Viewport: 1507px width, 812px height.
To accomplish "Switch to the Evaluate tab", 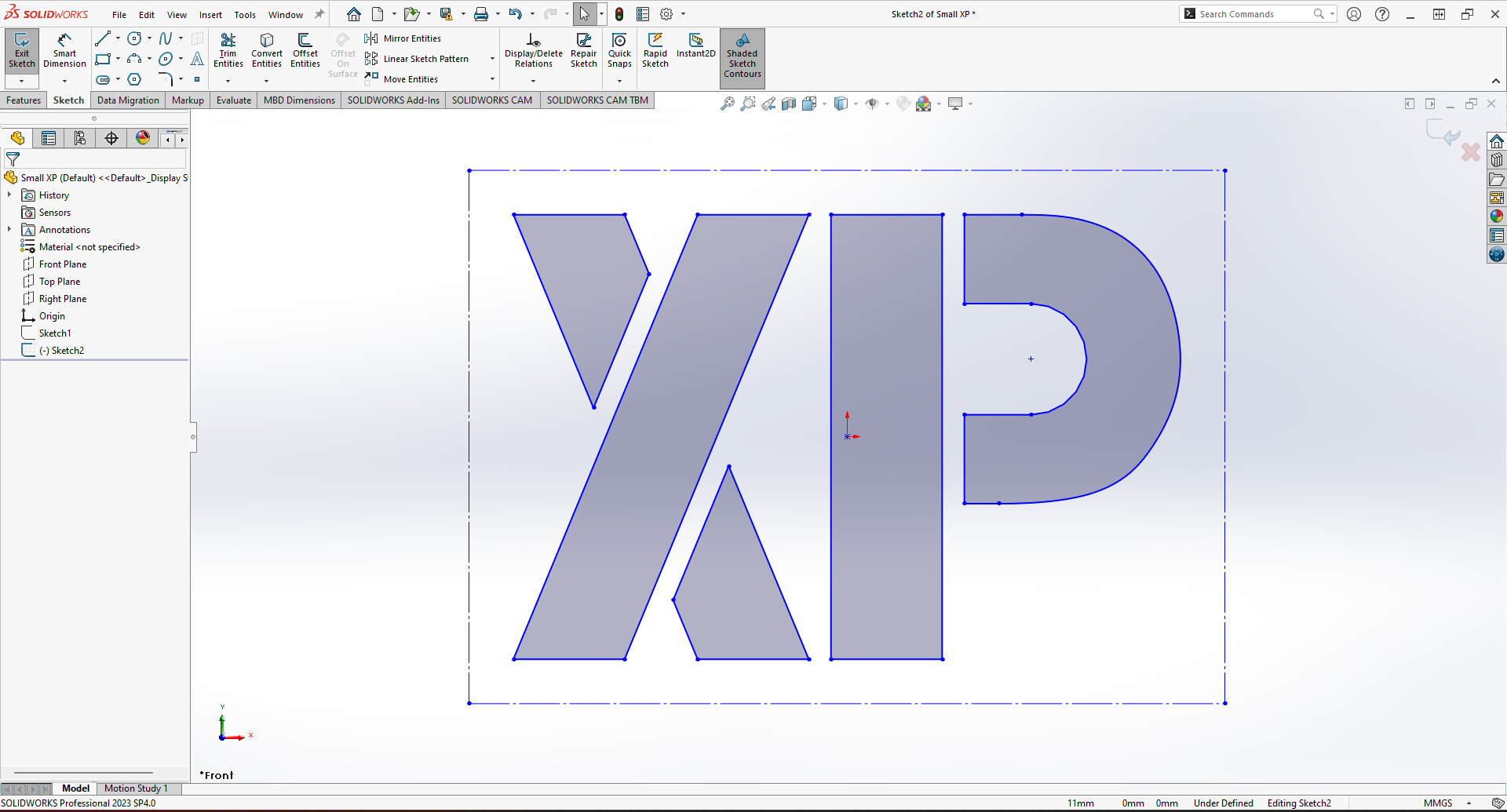I will [x=234, y=100].
